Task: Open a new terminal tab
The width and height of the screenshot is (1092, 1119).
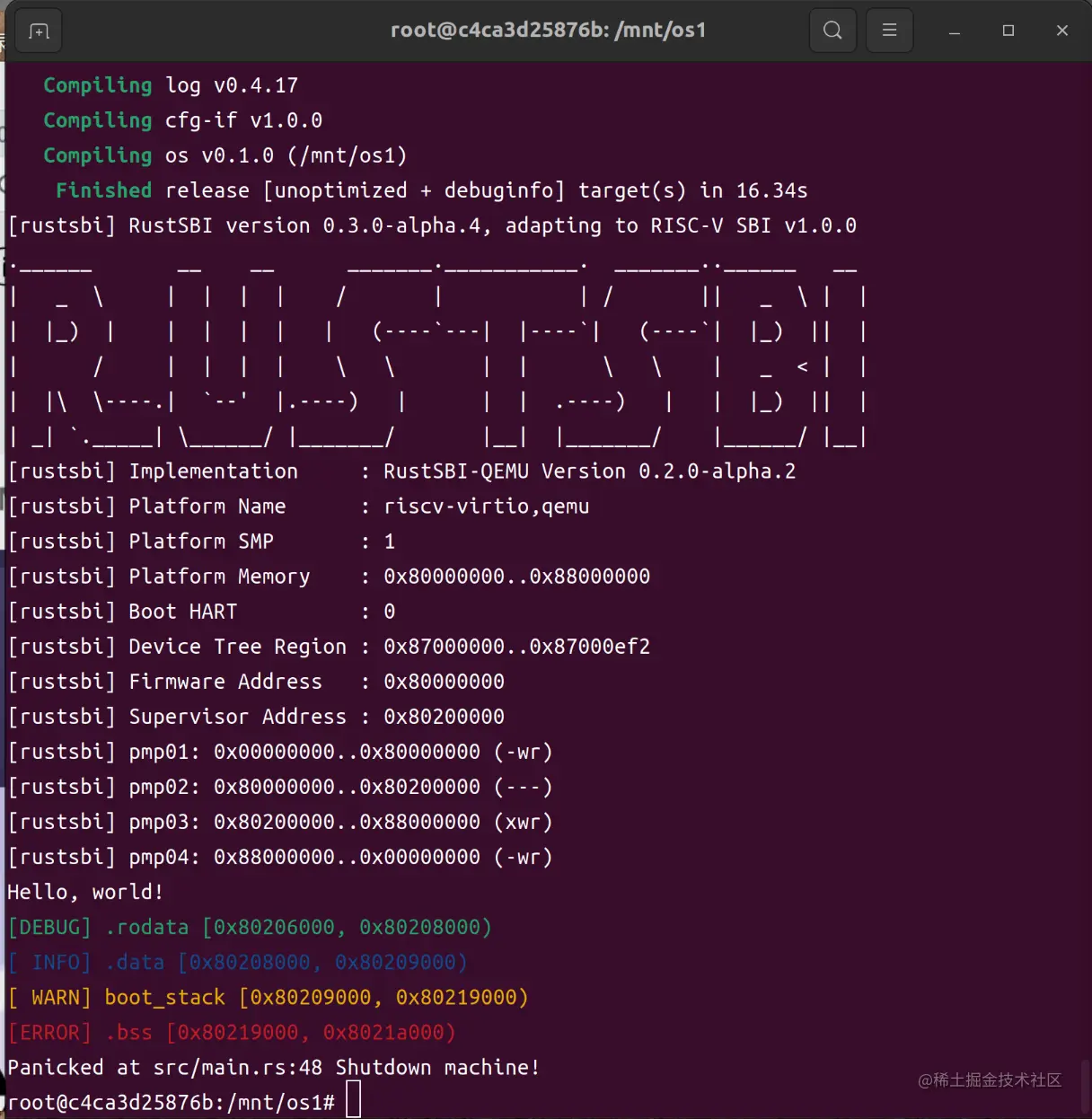Action: coord(39,31)
